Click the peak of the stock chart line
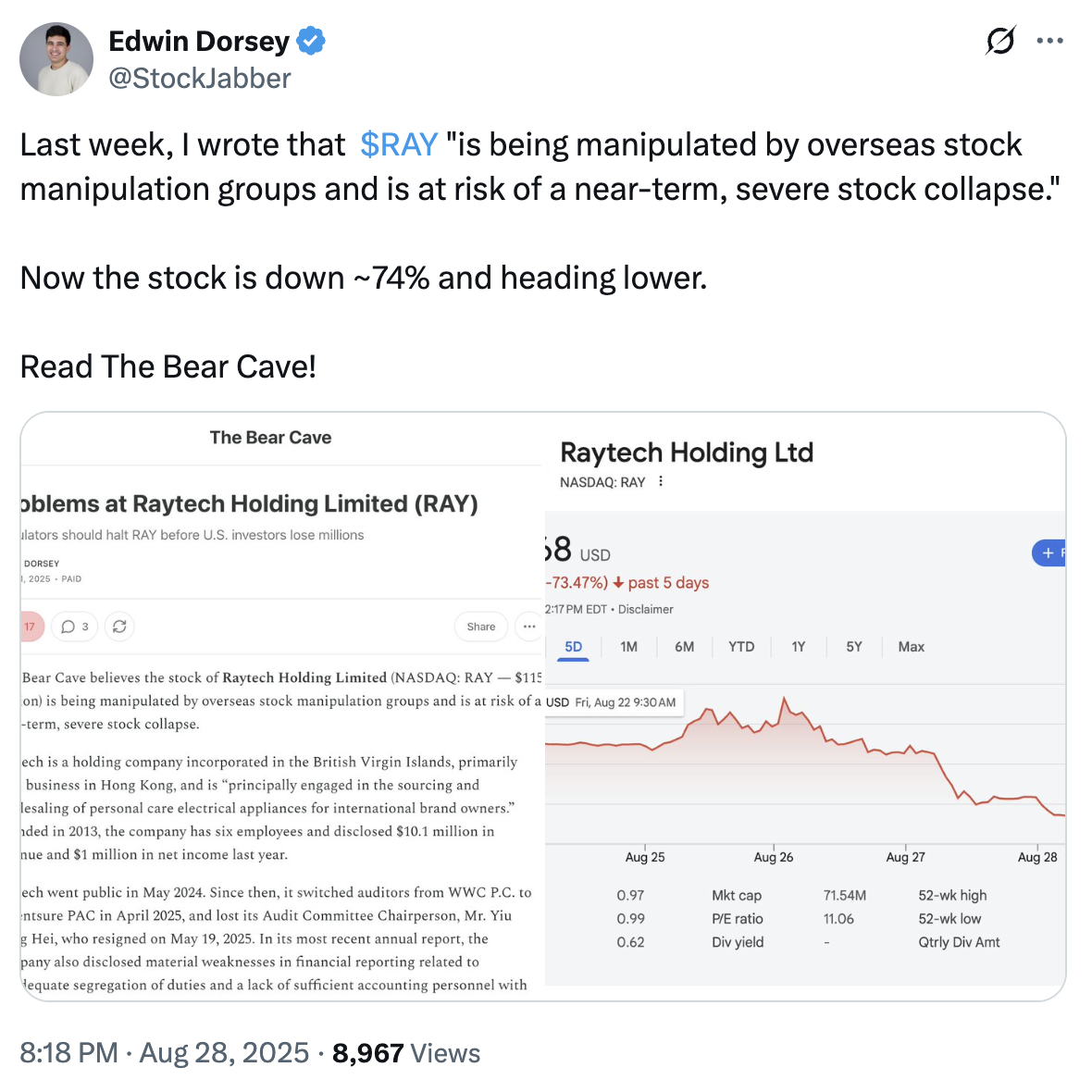The image size is (1092, 1092). coord(785,698)
